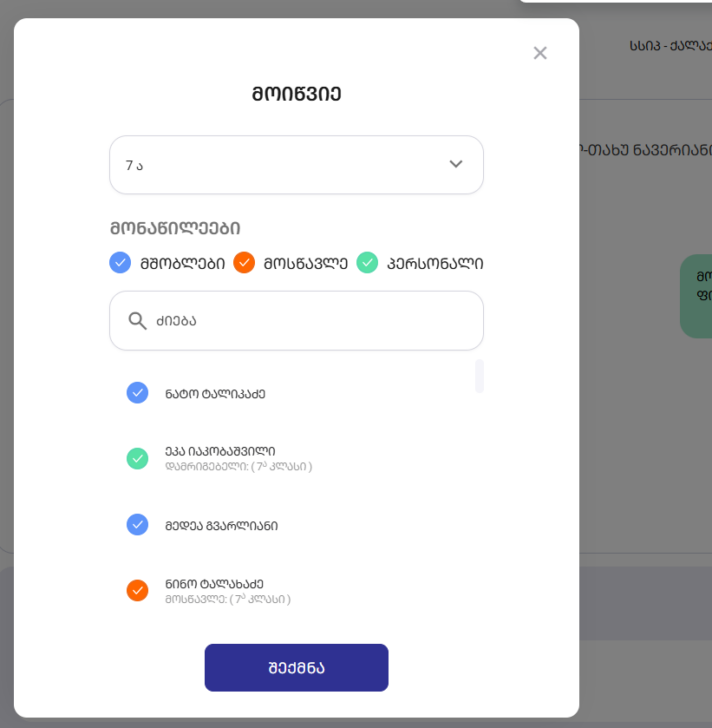Toggle the პერსონალი participants checkbox
This screenshot has width=712, height=728.
[x=368, y=263]
